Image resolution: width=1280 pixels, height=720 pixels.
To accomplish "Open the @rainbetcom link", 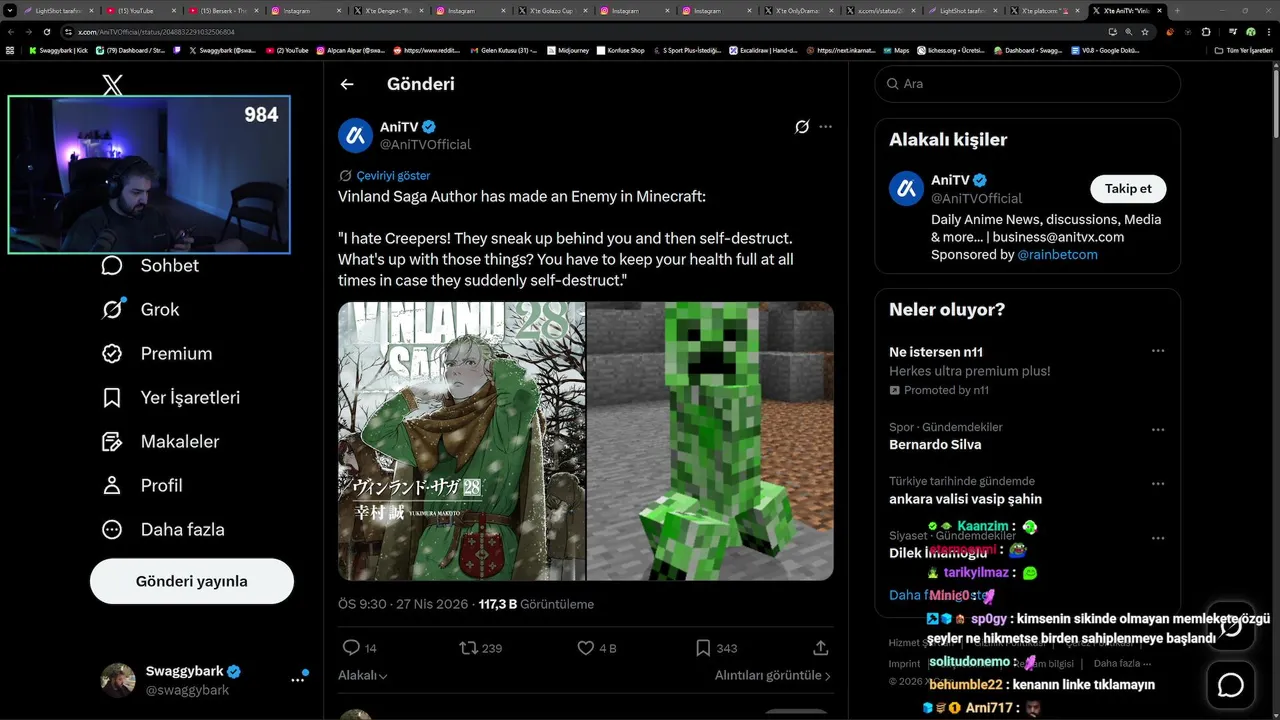I will tap(1057, 254).
